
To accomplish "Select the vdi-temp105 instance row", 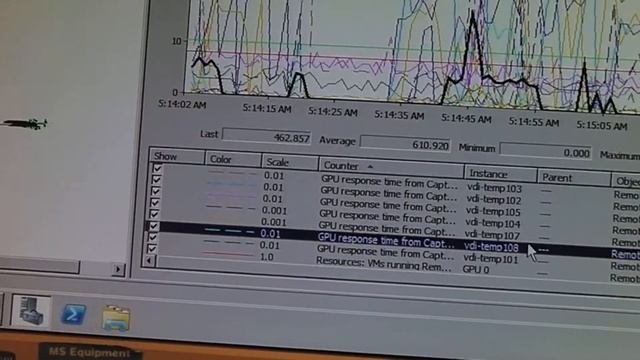I will (x=493, y=212).
